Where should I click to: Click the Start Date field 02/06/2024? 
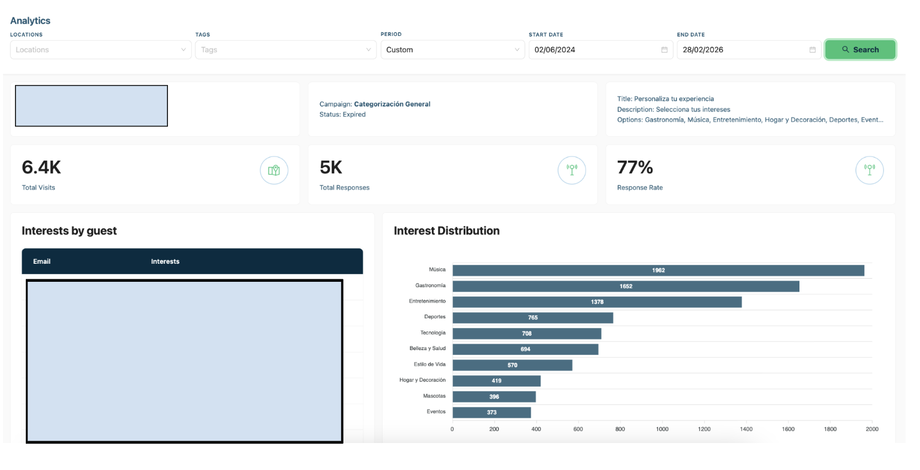(x=600, y=50)
